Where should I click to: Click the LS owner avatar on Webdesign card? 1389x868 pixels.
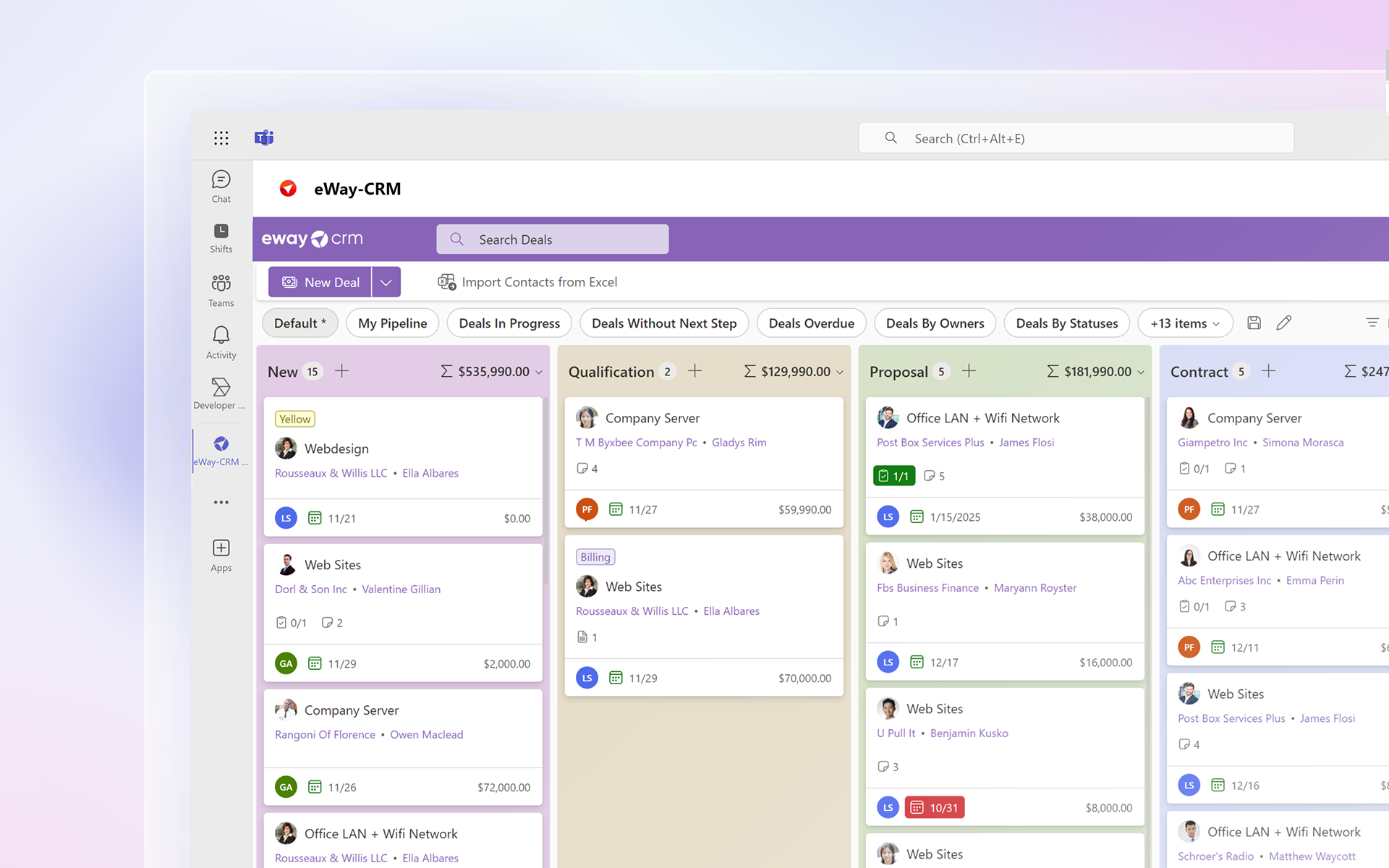click(x=286, y=518)
